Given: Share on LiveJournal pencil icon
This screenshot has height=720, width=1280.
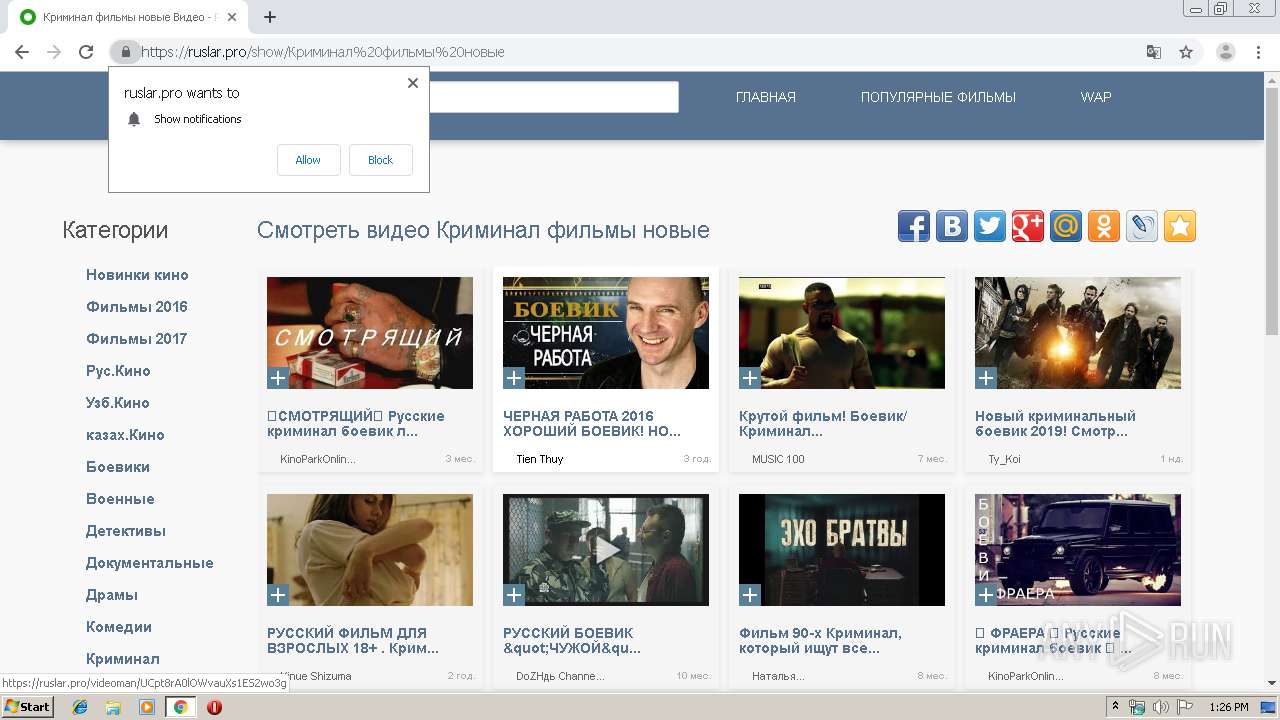Looking at the screenshot, I should click(1141, 226).
